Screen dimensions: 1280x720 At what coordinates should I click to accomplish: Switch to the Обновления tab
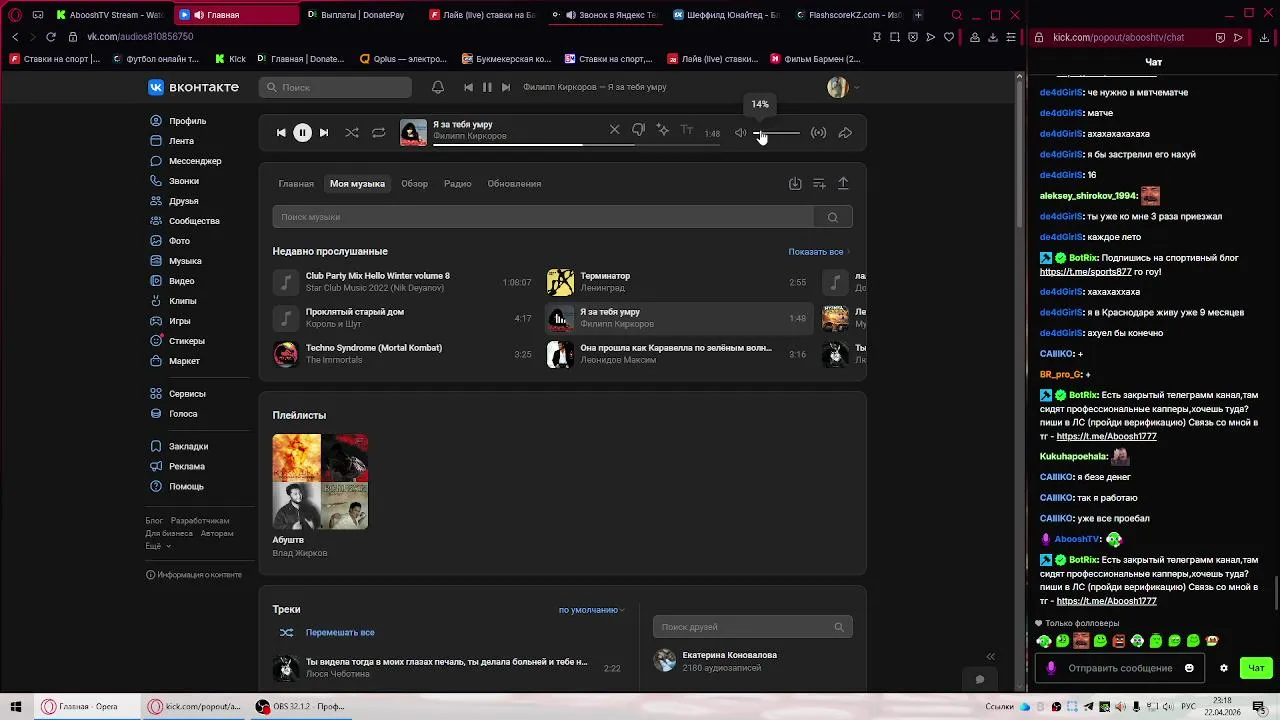(x=514, y=184)
